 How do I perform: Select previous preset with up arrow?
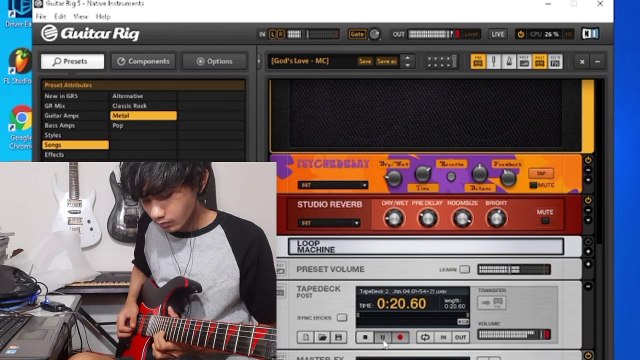coord(407,58)
